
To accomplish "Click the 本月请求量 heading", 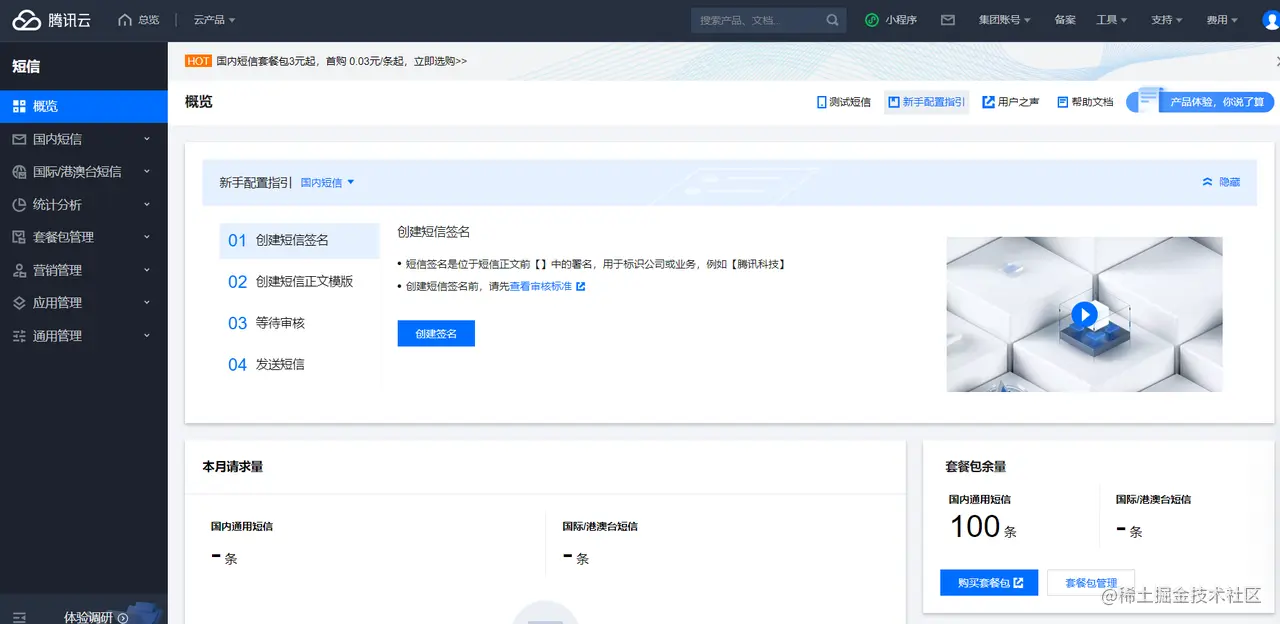I will point(233,467).
